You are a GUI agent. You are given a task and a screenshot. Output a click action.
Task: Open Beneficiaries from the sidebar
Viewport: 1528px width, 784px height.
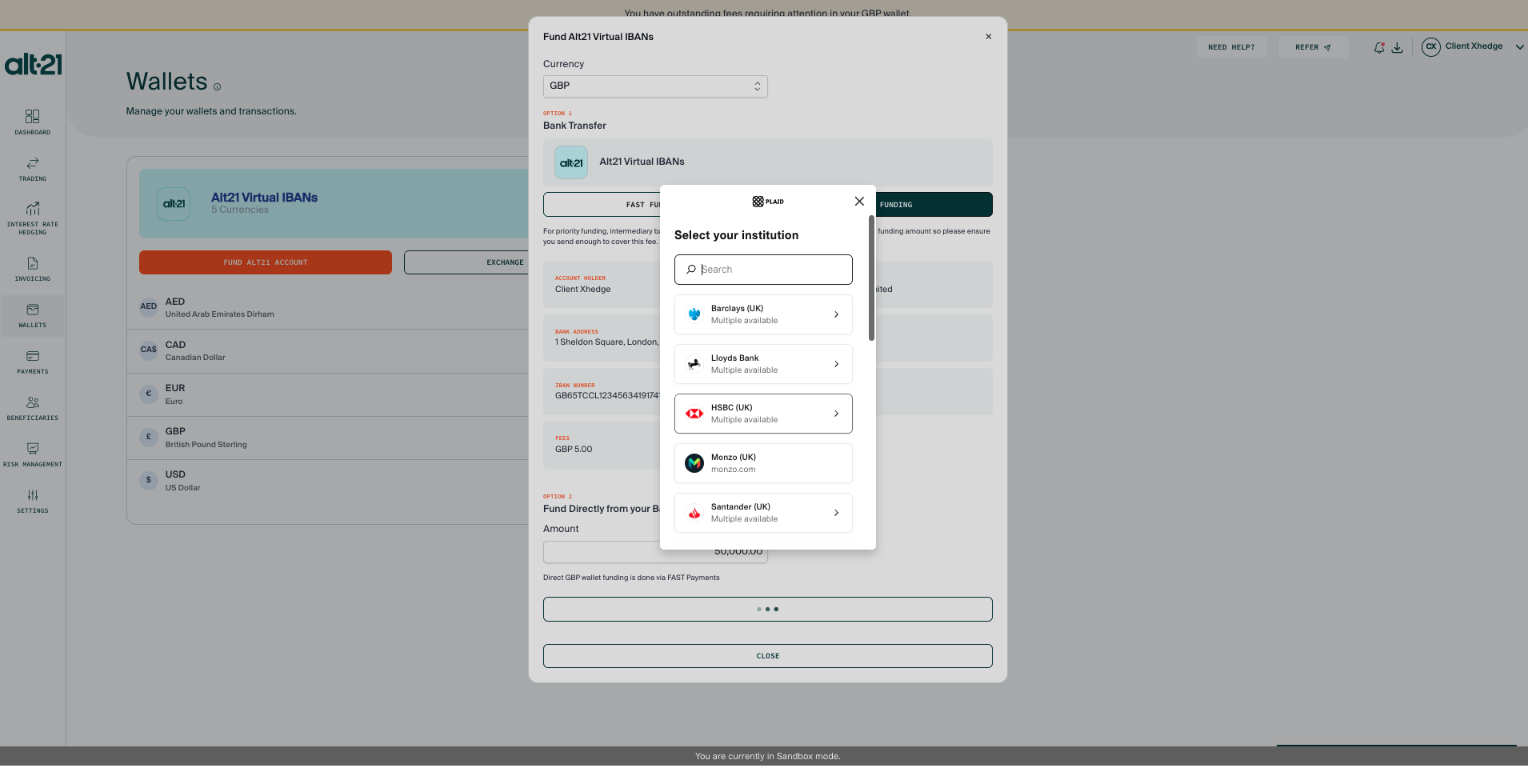(x=32, y=407)
